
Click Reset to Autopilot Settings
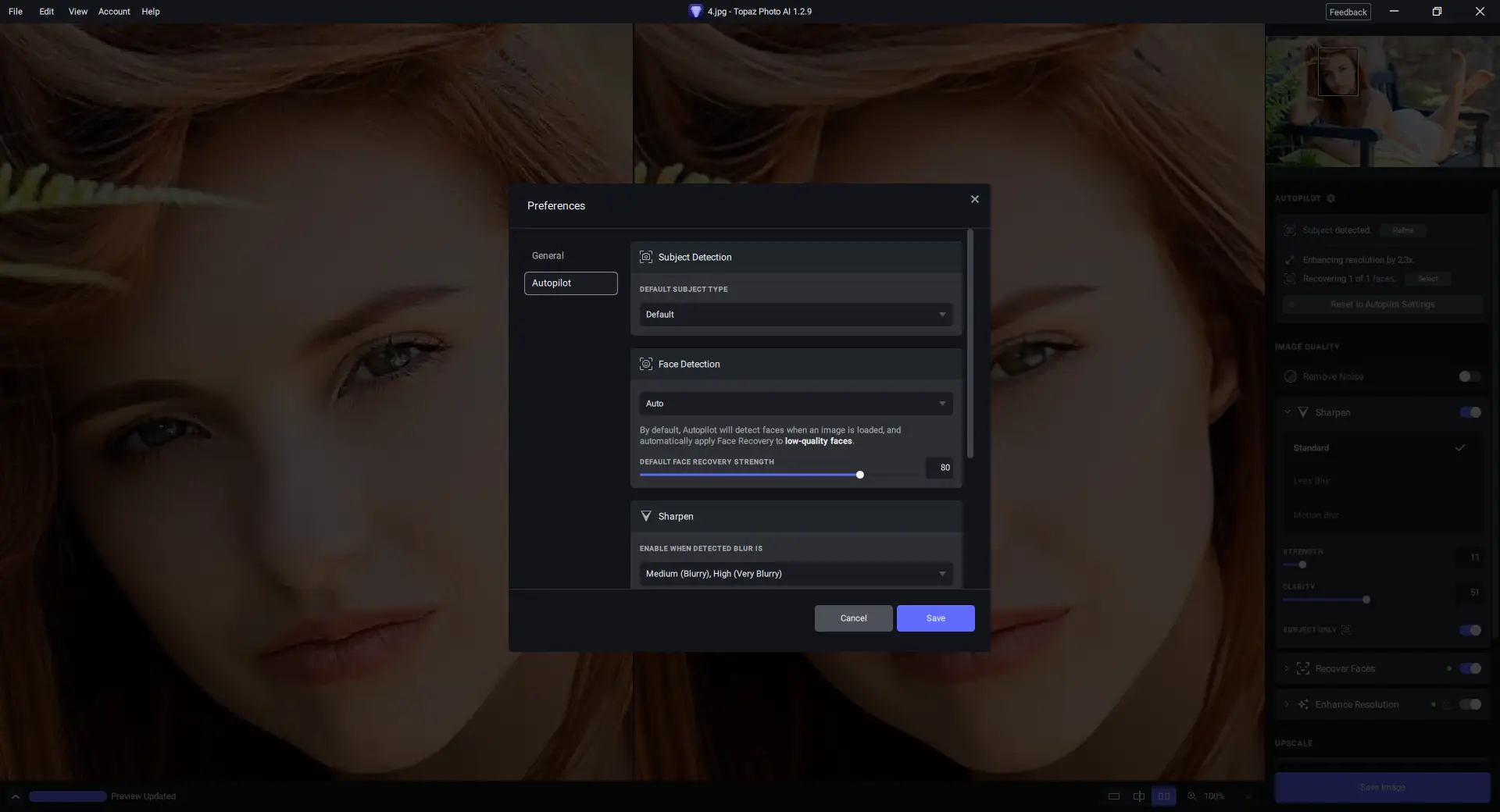[x=1382, y=304]
